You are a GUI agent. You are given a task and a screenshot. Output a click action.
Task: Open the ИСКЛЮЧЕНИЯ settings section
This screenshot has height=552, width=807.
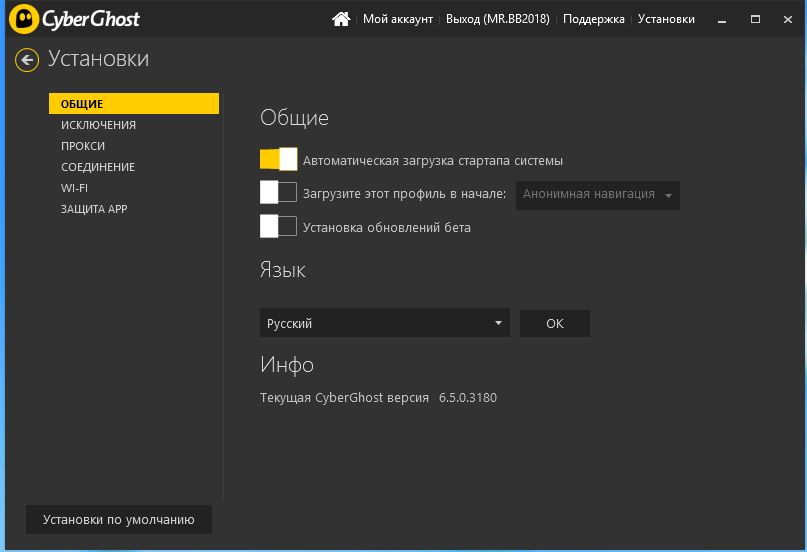tap(98, 125)
